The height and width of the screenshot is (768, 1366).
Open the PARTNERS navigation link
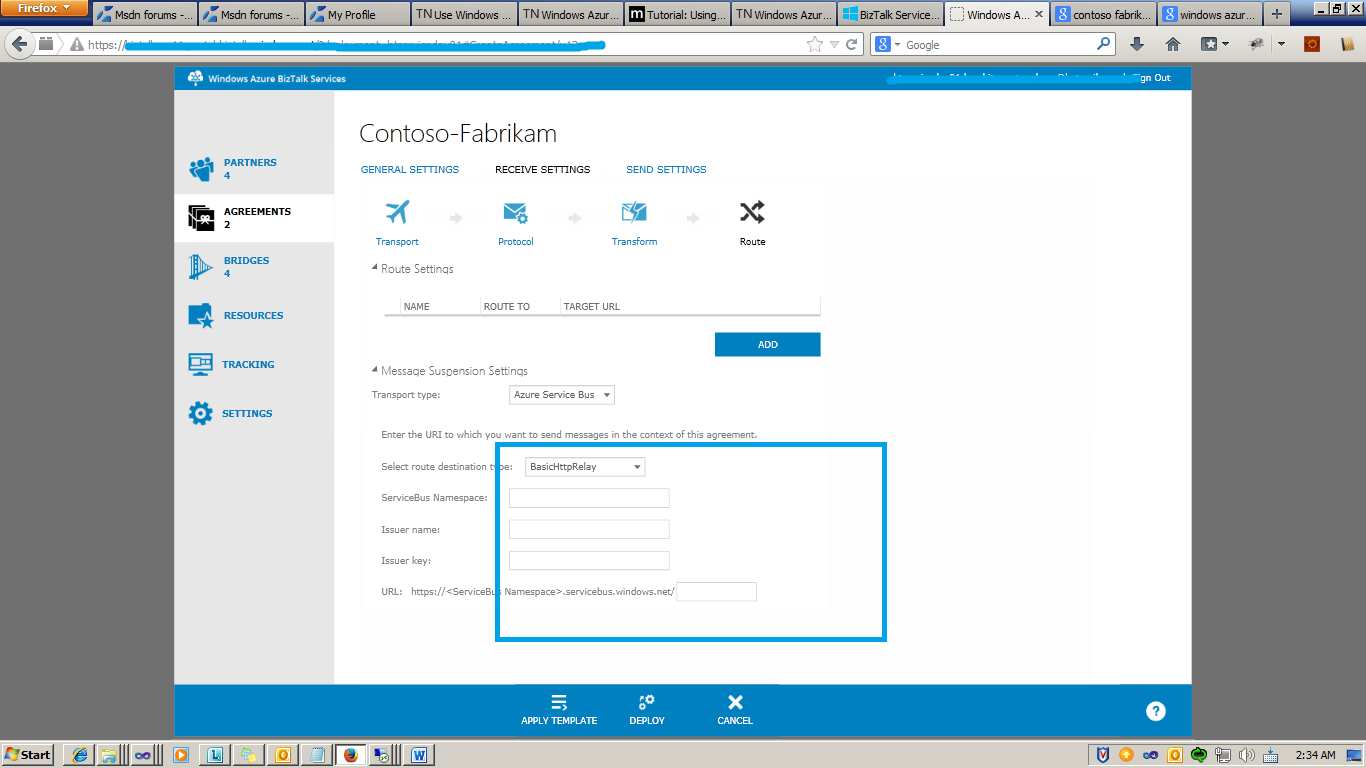(x=250, y=162)
